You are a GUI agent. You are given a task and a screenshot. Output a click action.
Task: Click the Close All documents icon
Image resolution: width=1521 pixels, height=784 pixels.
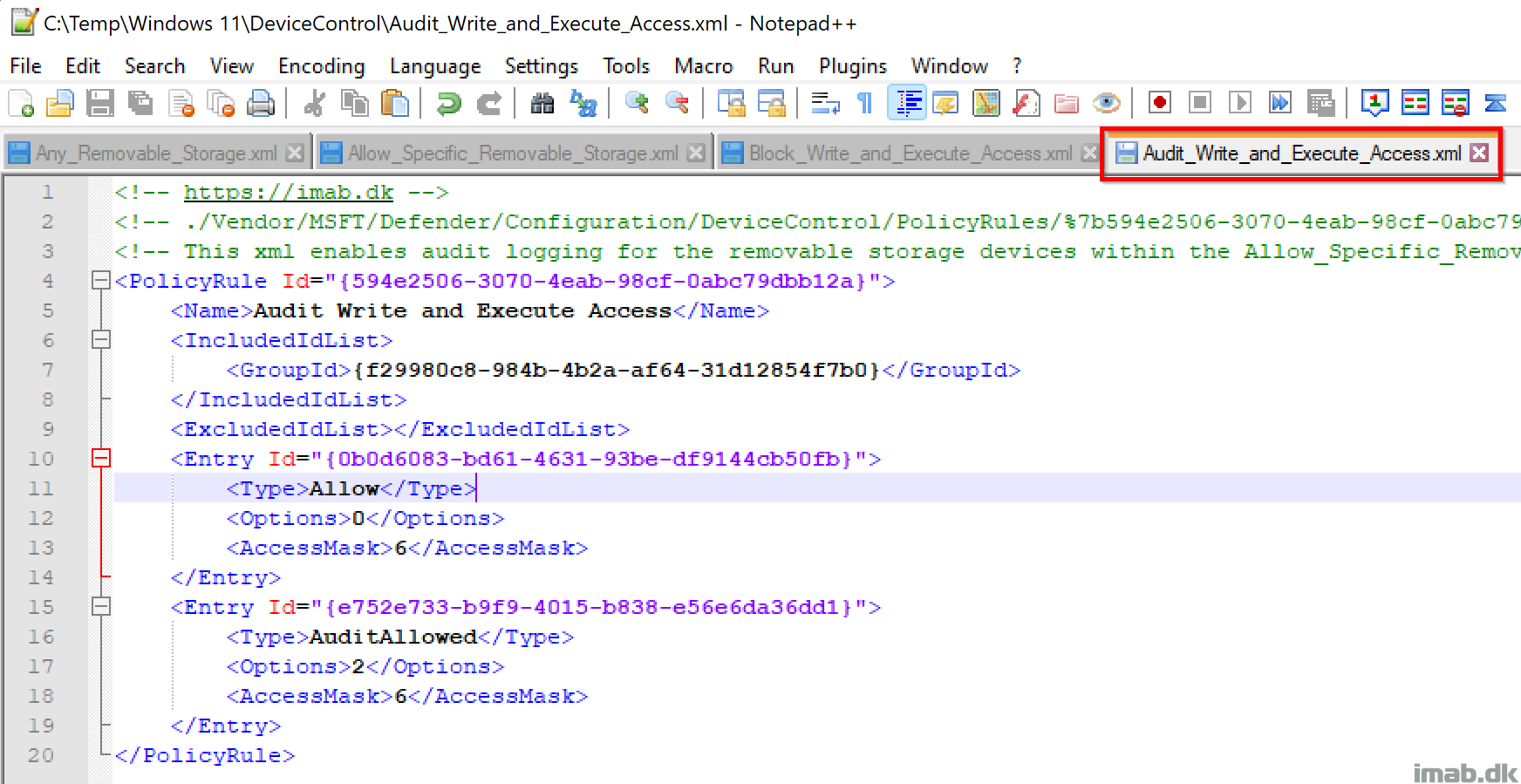pyautogui.click(x=221, y=103)
